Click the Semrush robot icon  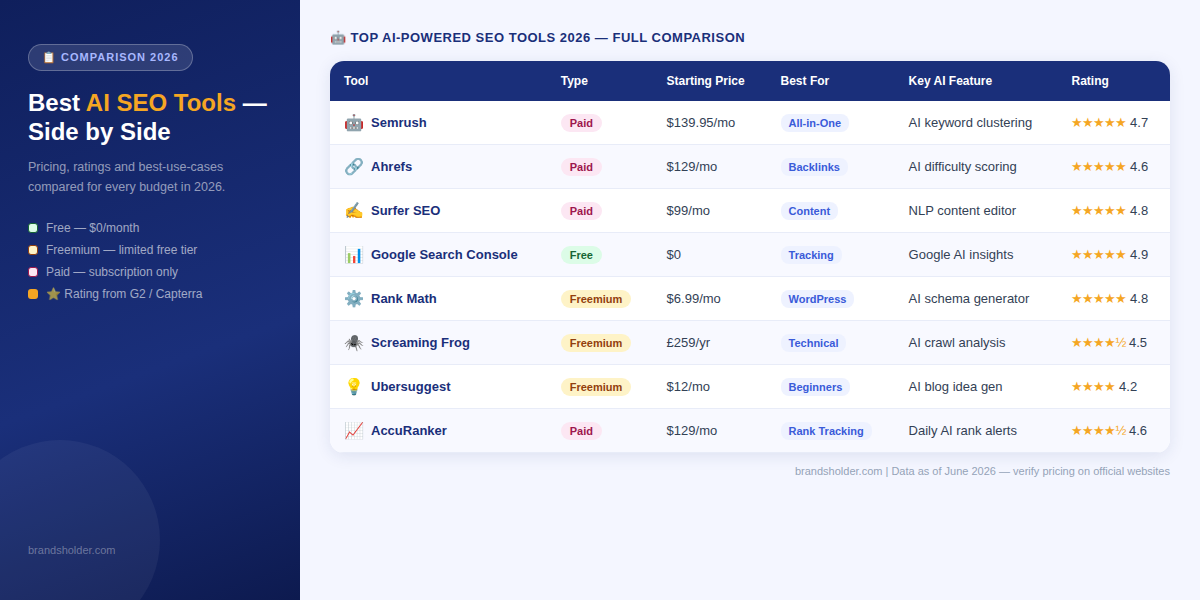coord(354,123)
